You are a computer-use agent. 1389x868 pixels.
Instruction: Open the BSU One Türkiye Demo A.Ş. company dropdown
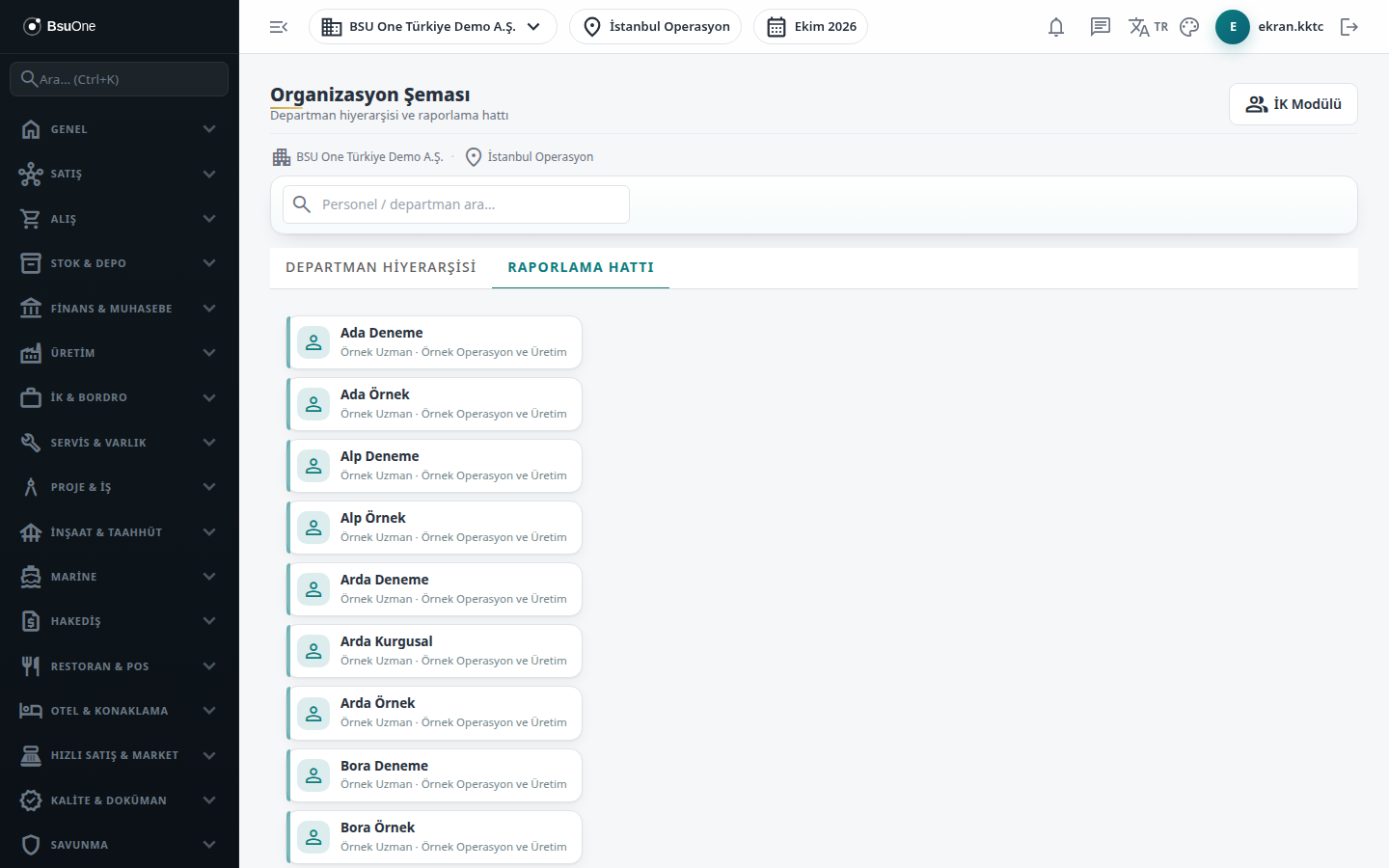tap(433, 27)
